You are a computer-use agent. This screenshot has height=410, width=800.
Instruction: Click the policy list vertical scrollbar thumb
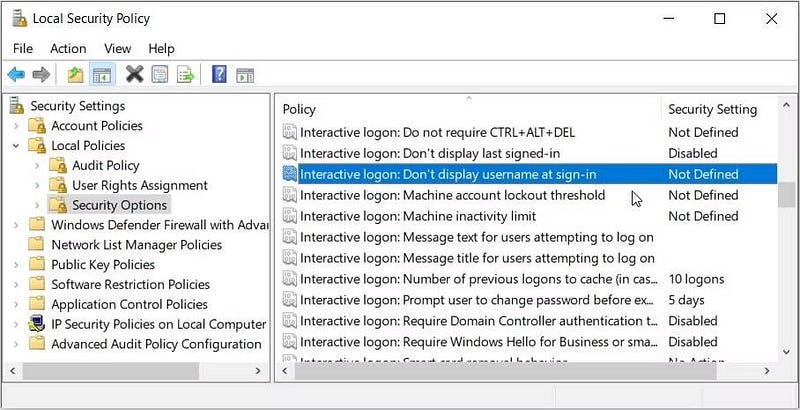coord(786,195)
